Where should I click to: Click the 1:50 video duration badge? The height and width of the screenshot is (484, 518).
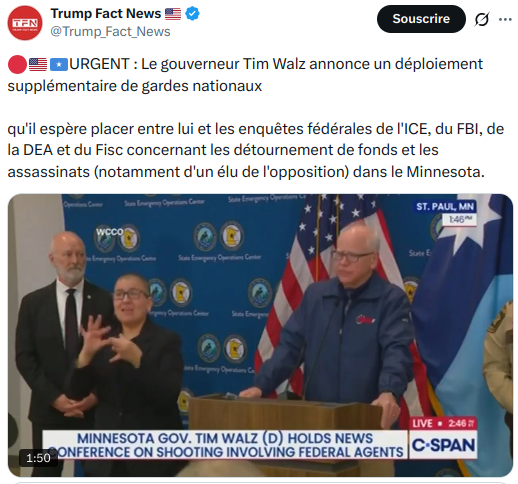click(38, 458)
